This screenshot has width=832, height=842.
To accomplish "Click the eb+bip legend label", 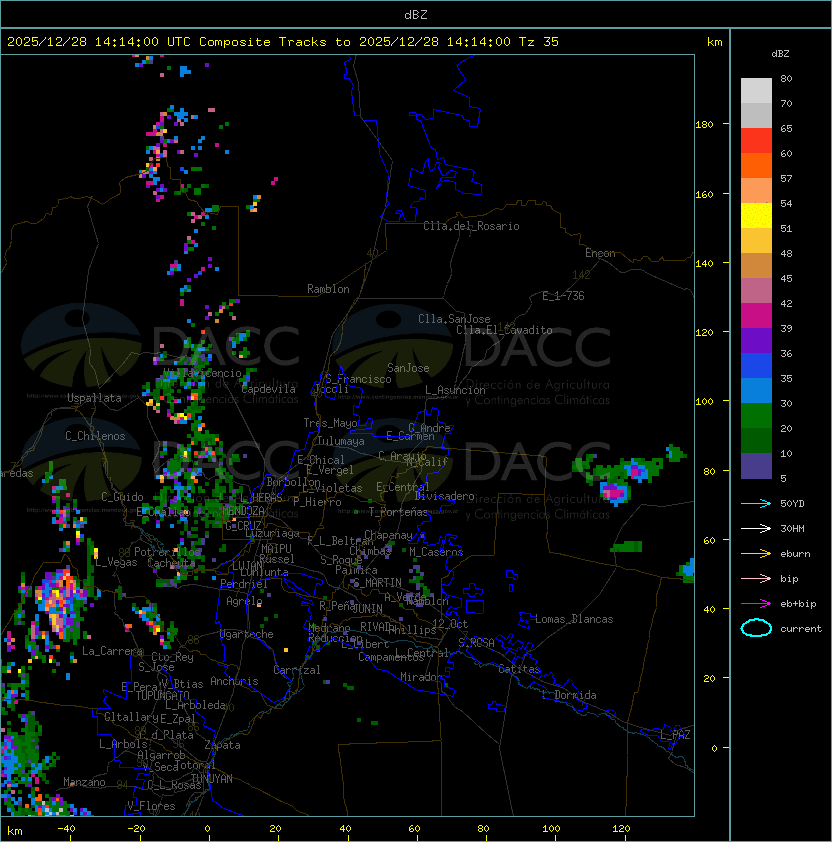I will tap(798, 604).
